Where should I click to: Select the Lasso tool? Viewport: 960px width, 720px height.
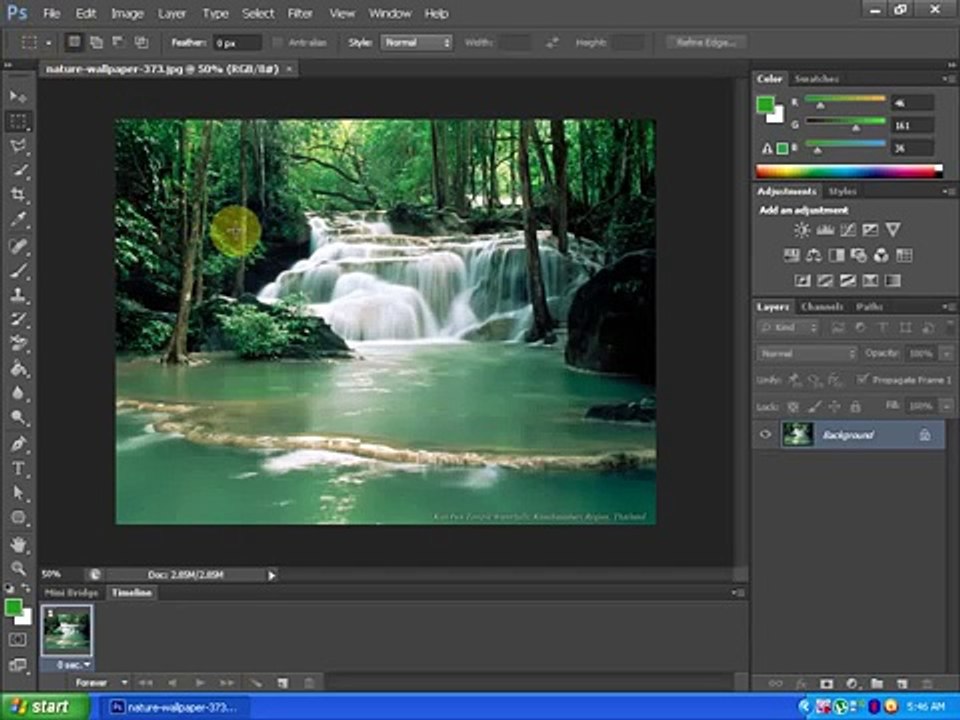click(x=18, y=146)
